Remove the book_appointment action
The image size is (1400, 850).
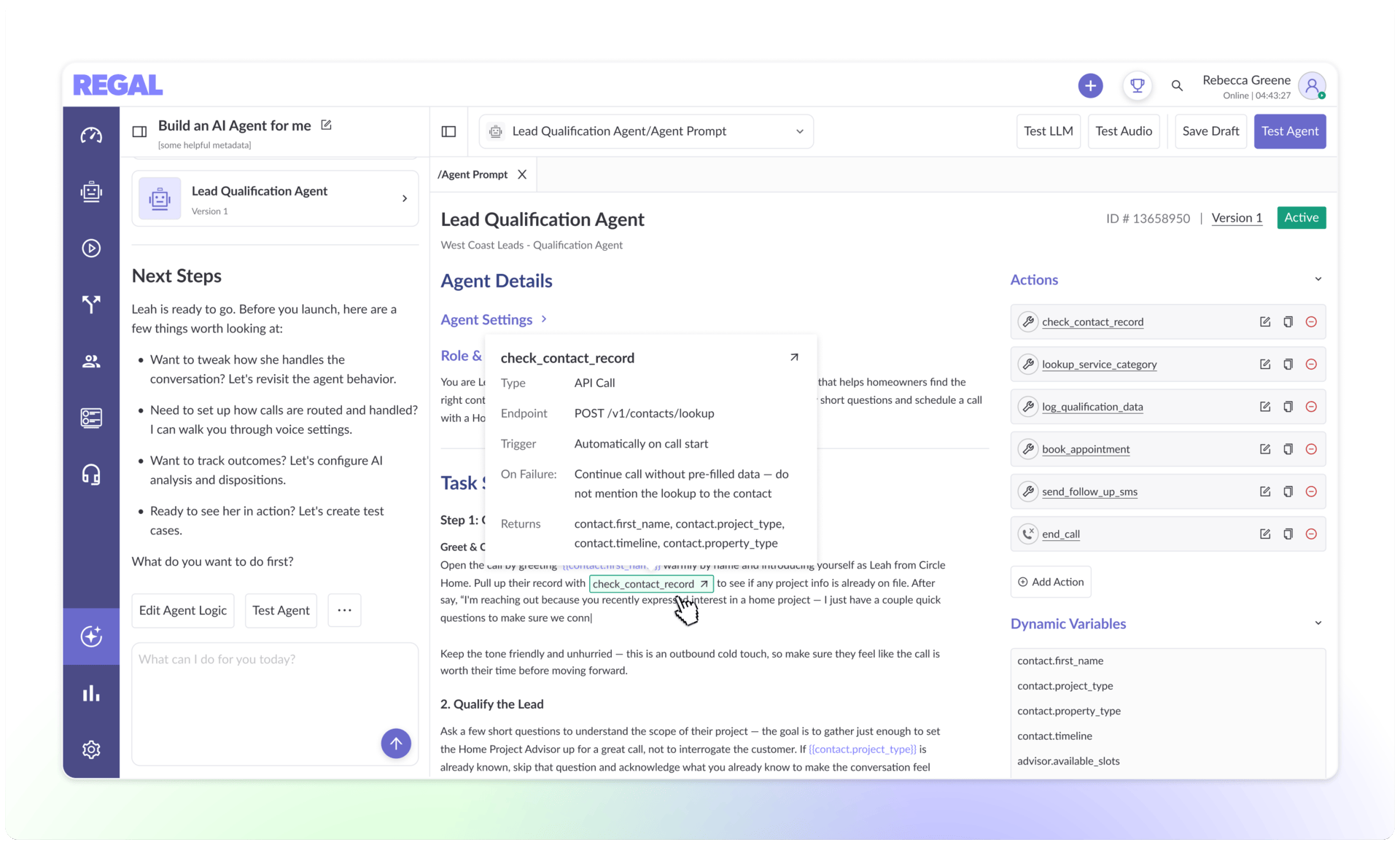[1311, 449]
